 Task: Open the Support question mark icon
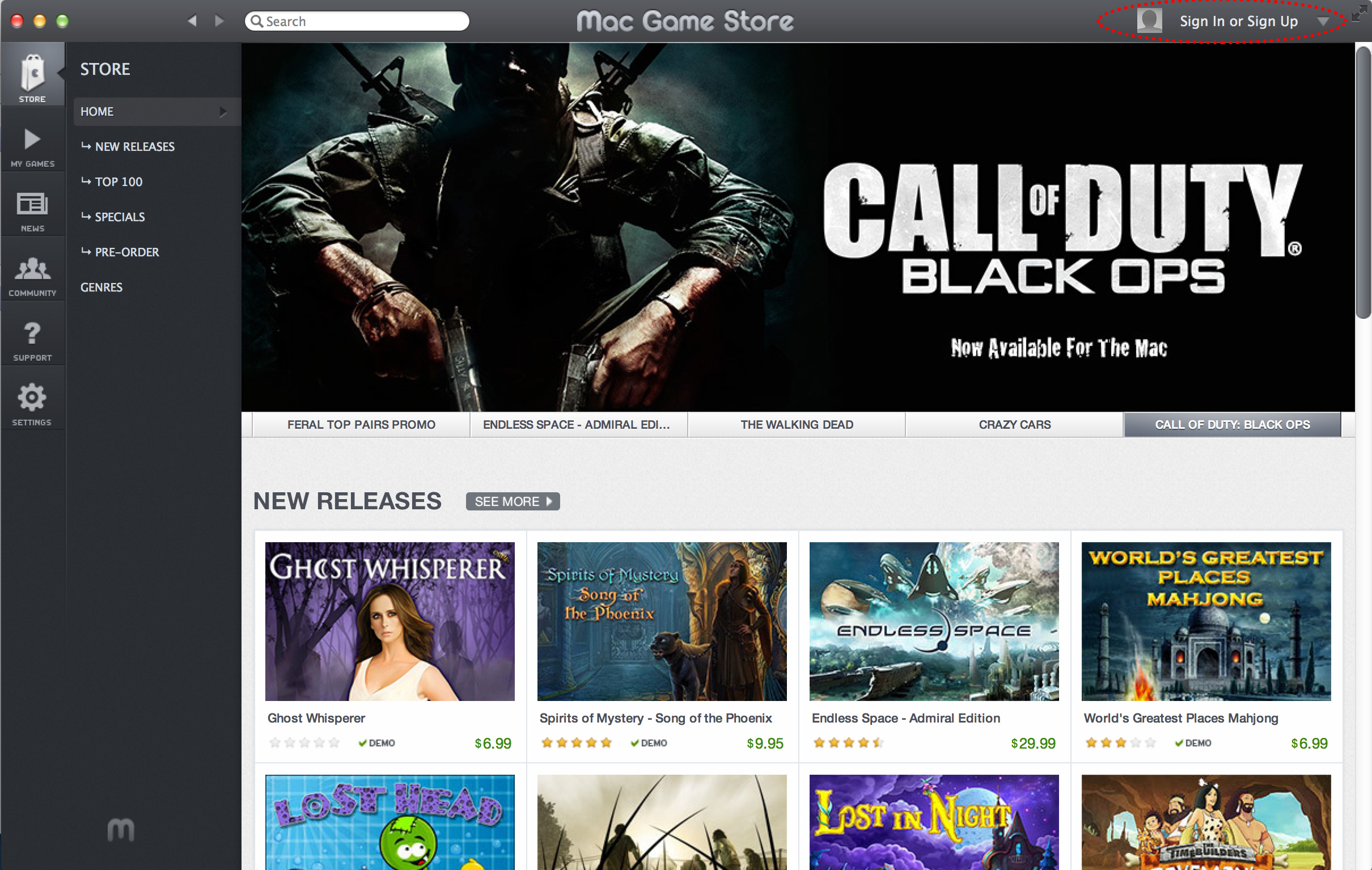(x=32, y=333)
